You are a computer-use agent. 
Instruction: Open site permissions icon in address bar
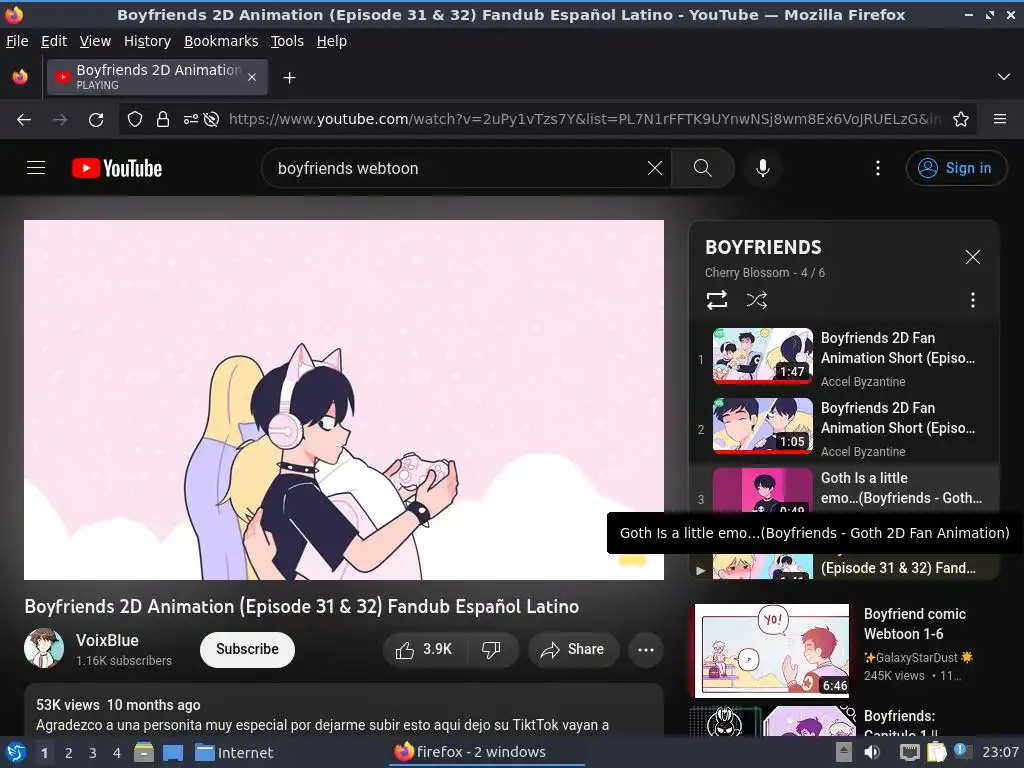coord(191,120)
